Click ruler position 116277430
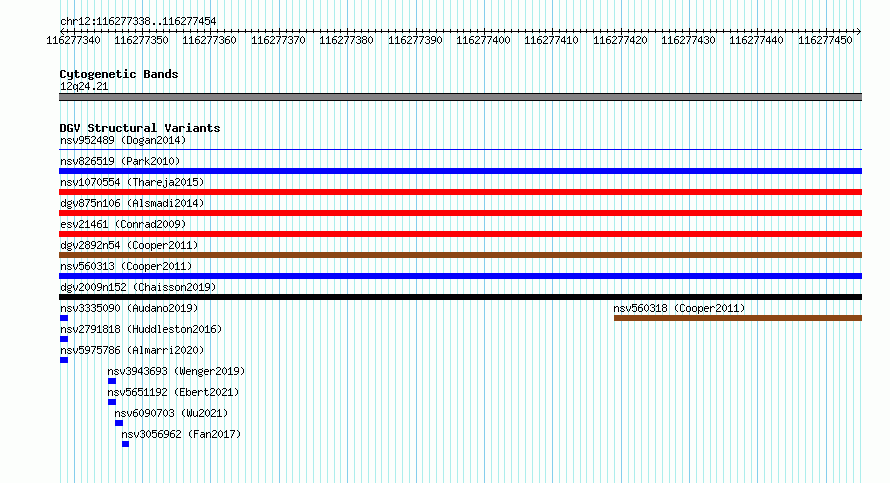The height and width of the screenshot is (483, 890). pos(688,40)
